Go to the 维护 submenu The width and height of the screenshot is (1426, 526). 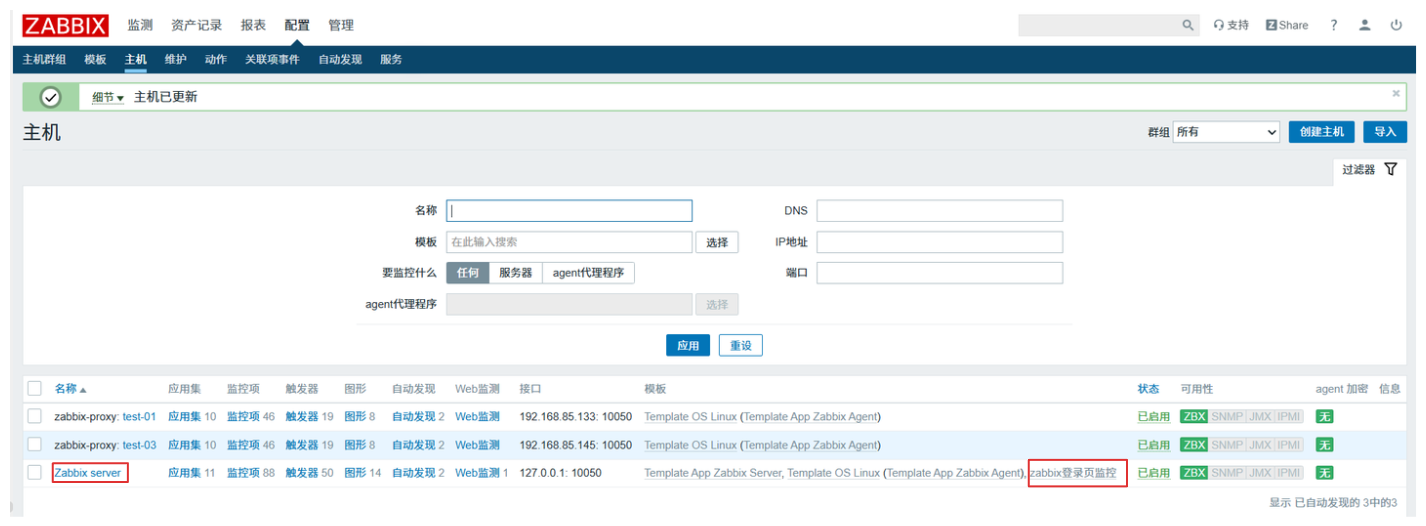[x=175, y=60]
